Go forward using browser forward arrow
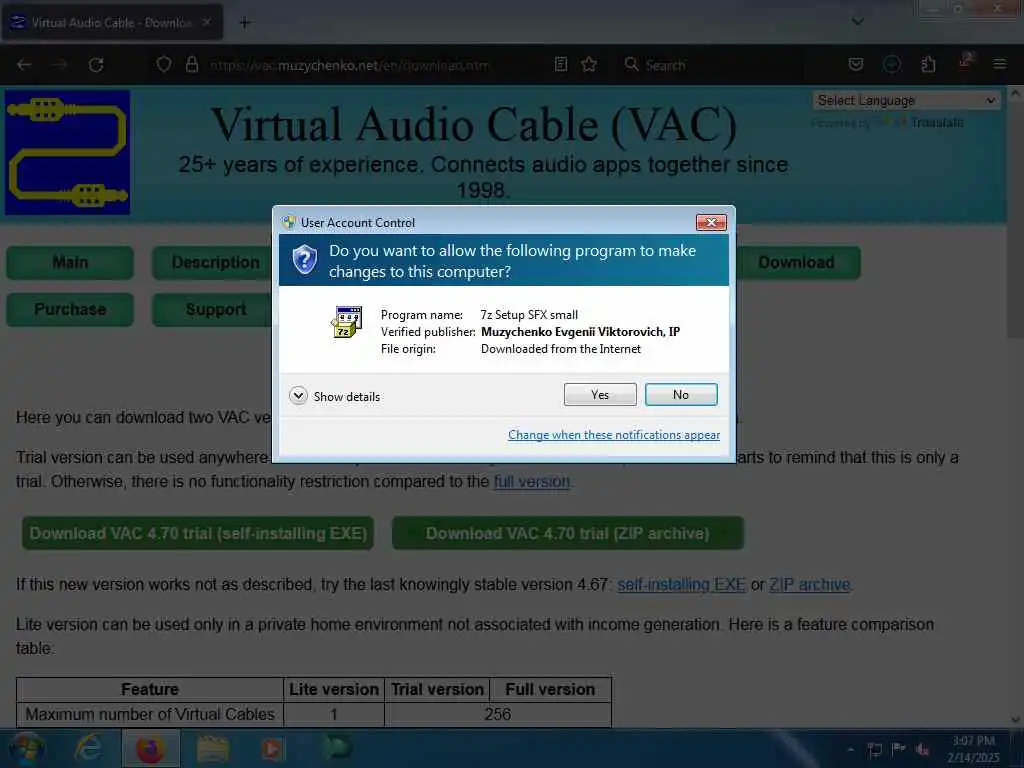1024x768 pixels. (60, 65)
